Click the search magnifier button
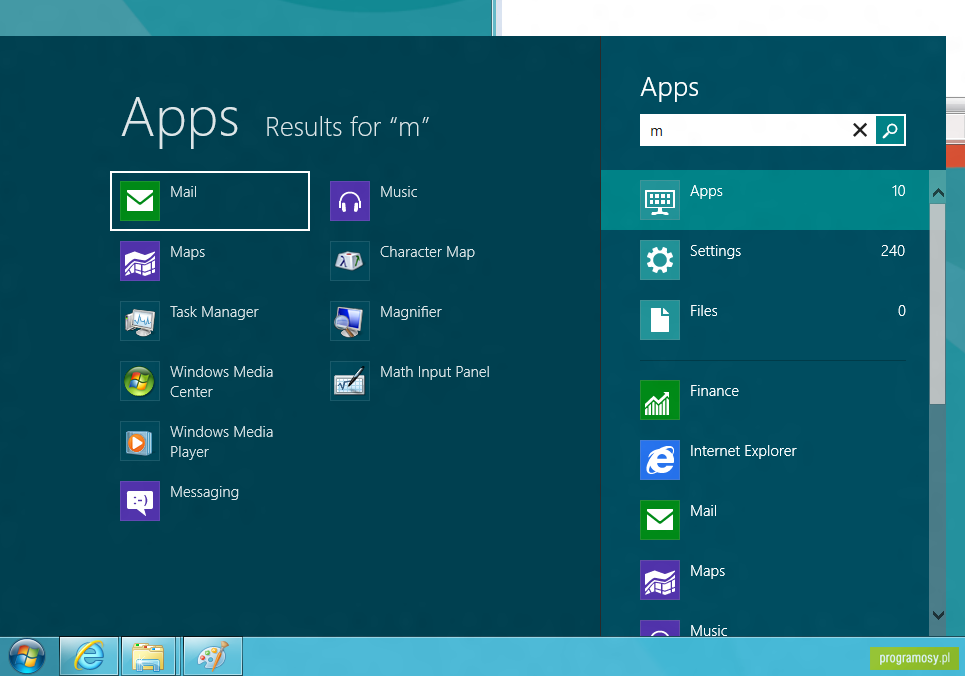Image resolution: width=965 pixels, height=676 pixels. pos(890,130)
